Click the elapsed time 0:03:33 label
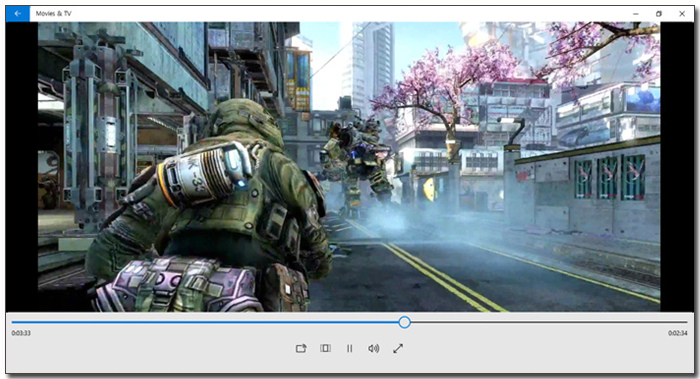Image resolution: width=700 pixels, height=379 pixels. click(21, 333)
